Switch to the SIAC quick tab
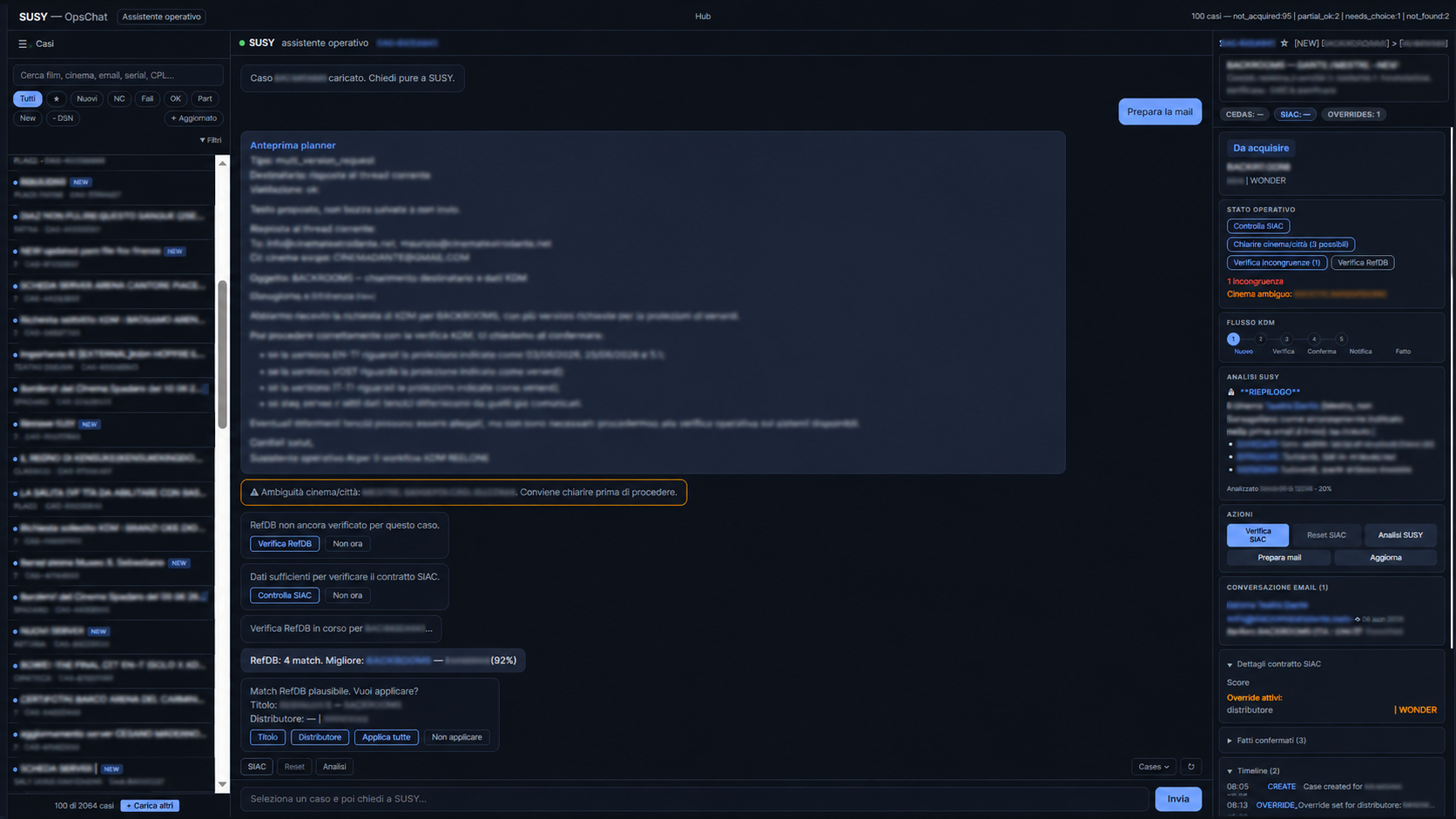 [257, 767]
